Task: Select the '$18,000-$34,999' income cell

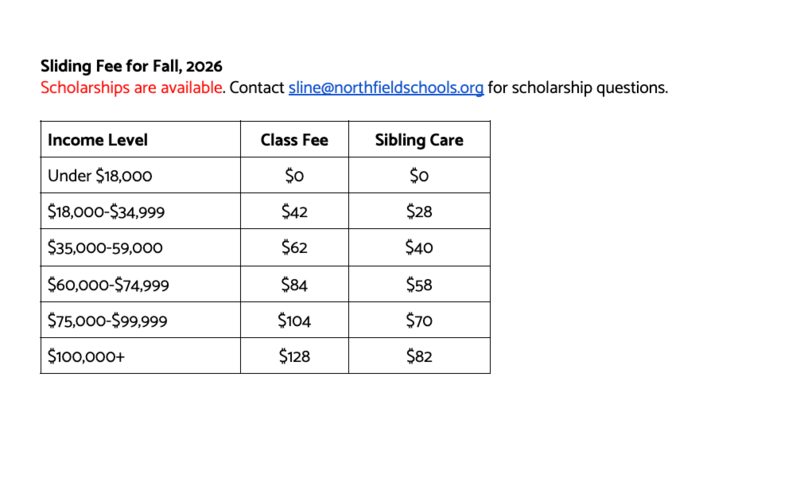Action: (140, 211)
